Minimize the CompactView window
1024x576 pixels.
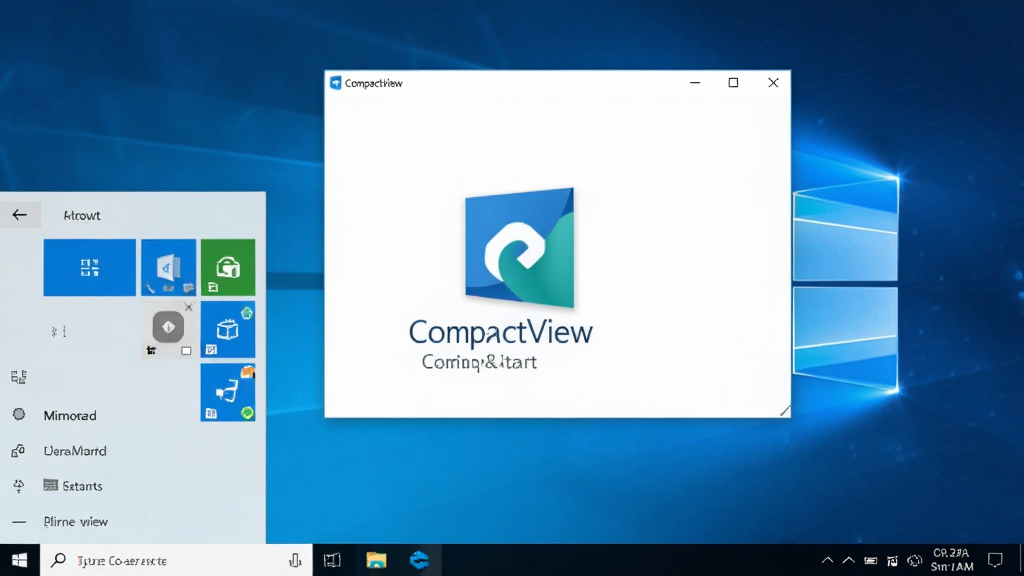pos(695,83)
